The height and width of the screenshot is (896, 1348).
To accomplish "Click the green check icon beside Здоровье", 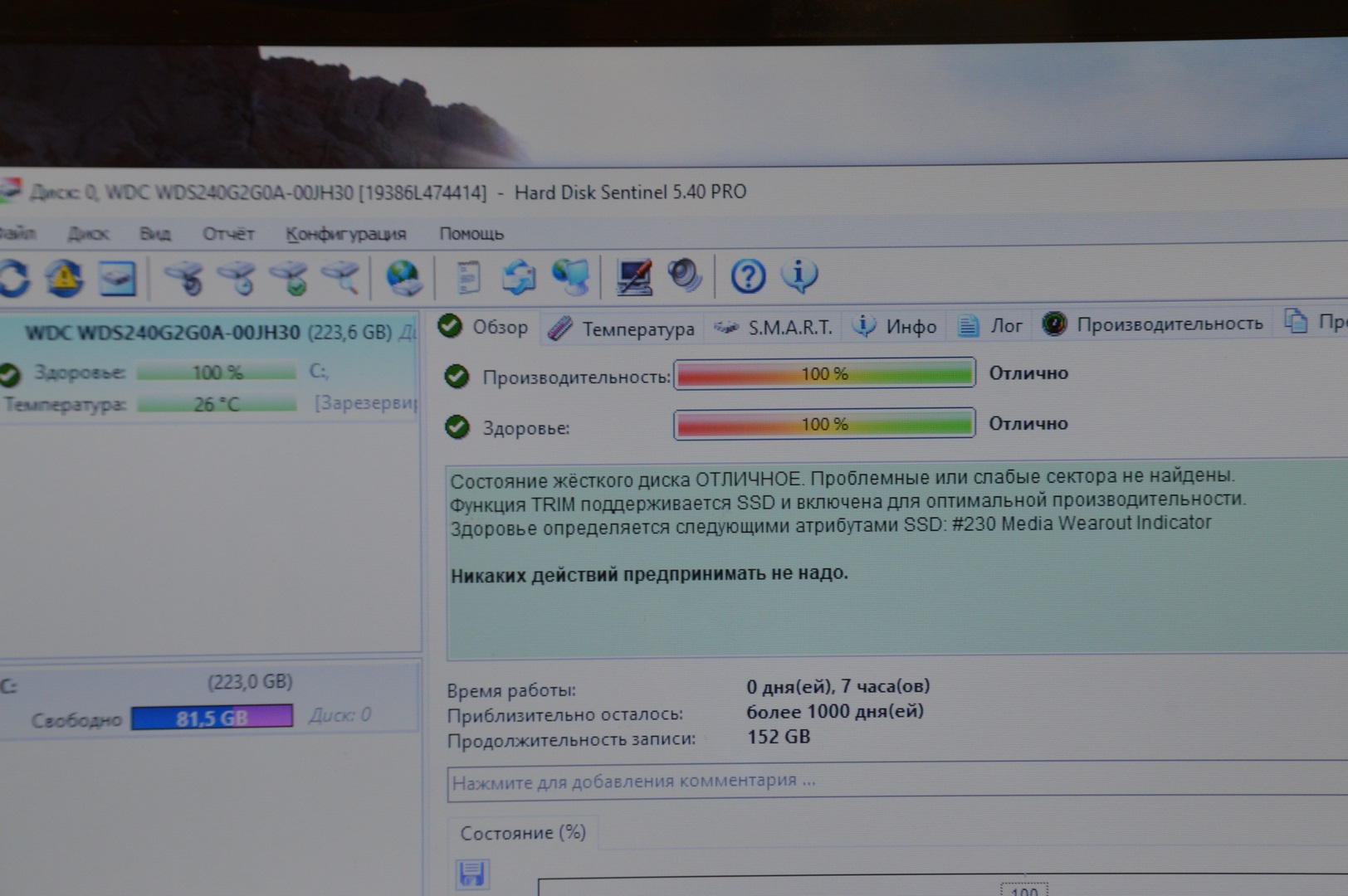I will pos(457,427).
